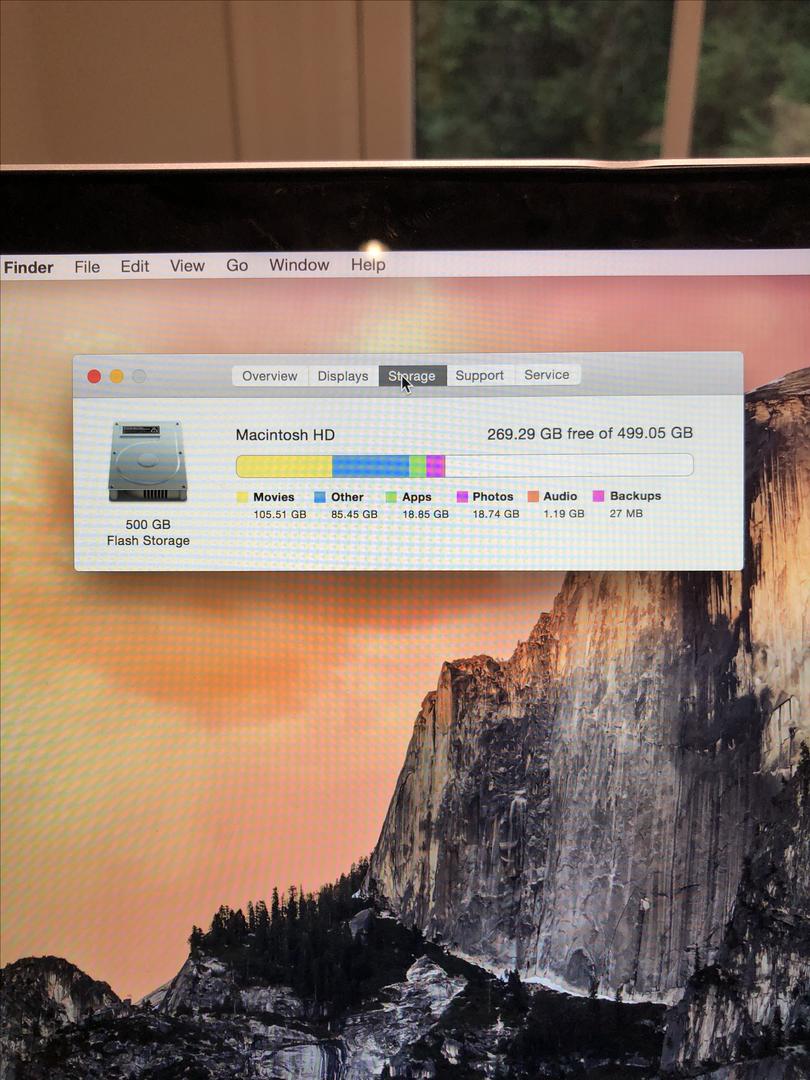Image resolution: width=810 pixels, height=1080 pixels.
Task: Click the orange Audio legend swatch
Action: (533, 496)
